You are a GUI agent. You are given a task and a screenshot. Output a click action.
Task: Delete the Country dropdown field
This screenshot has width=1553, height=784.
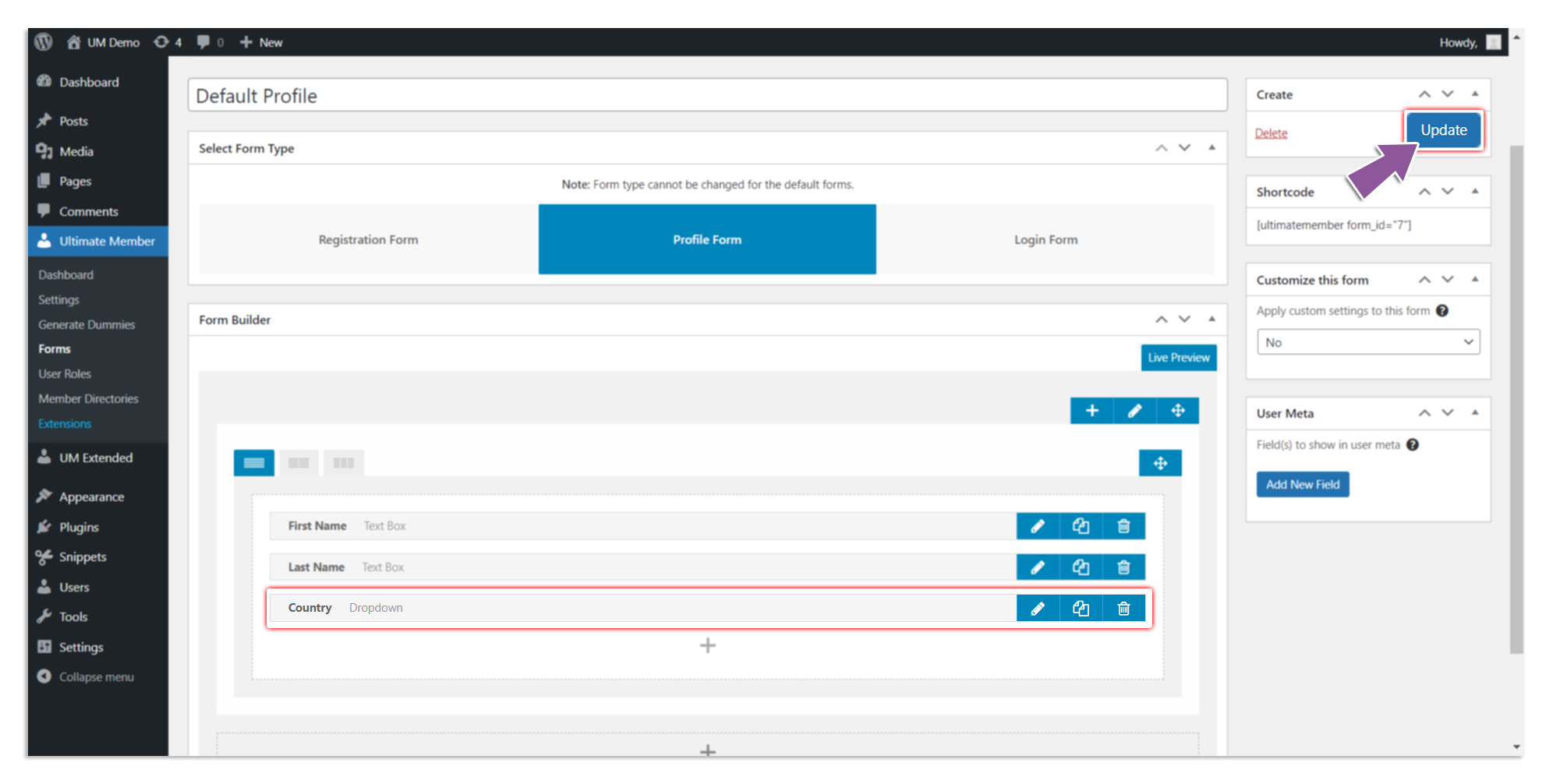tap(1123, 608)
